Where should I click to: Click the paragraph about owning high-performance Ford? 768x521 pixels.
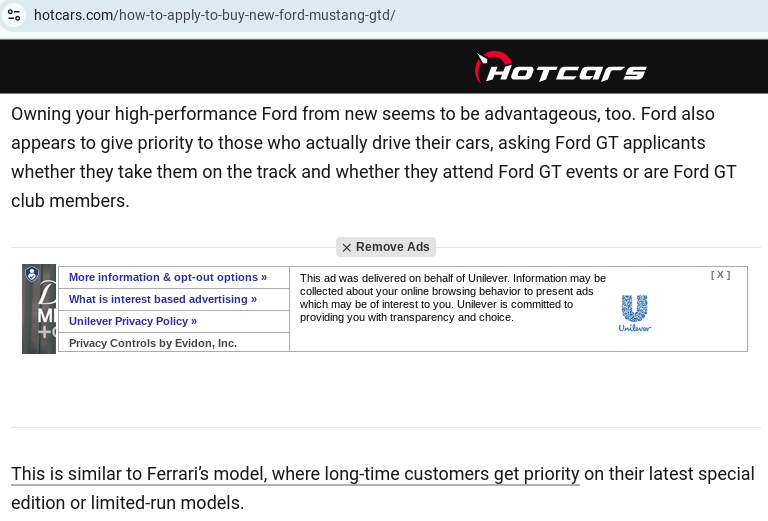pos(374,157)
